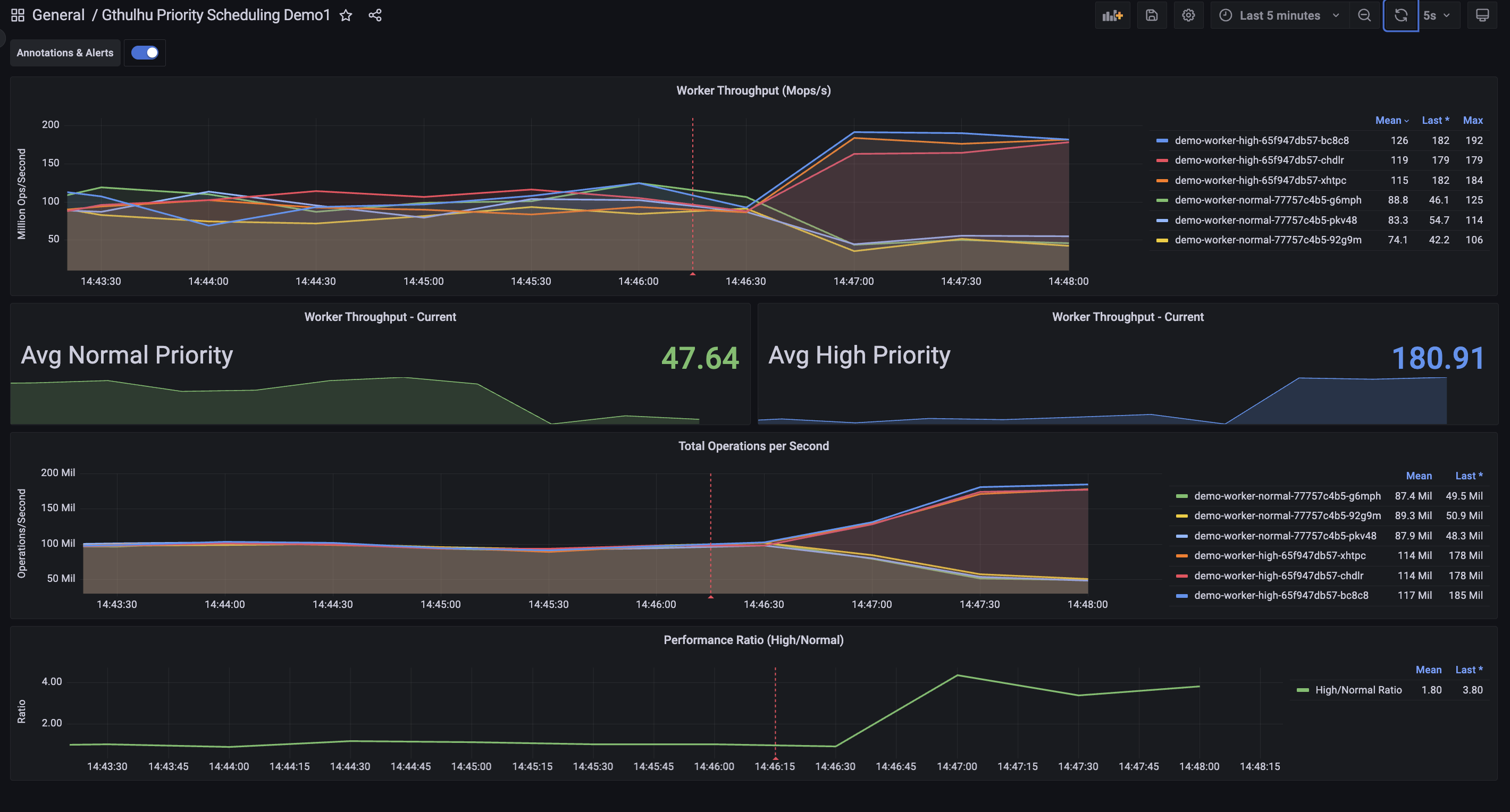Open dashboard settings gear

click(x=1188, y=15)
